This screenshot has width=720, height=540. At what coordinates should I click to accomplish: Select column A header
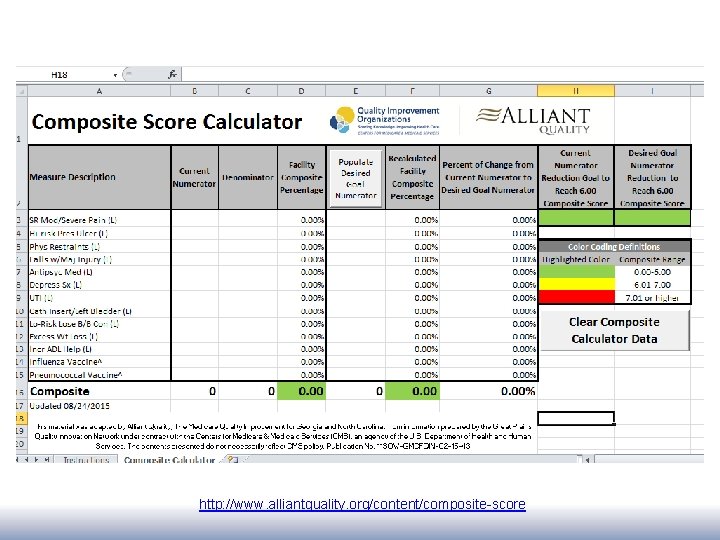point(99,91)
